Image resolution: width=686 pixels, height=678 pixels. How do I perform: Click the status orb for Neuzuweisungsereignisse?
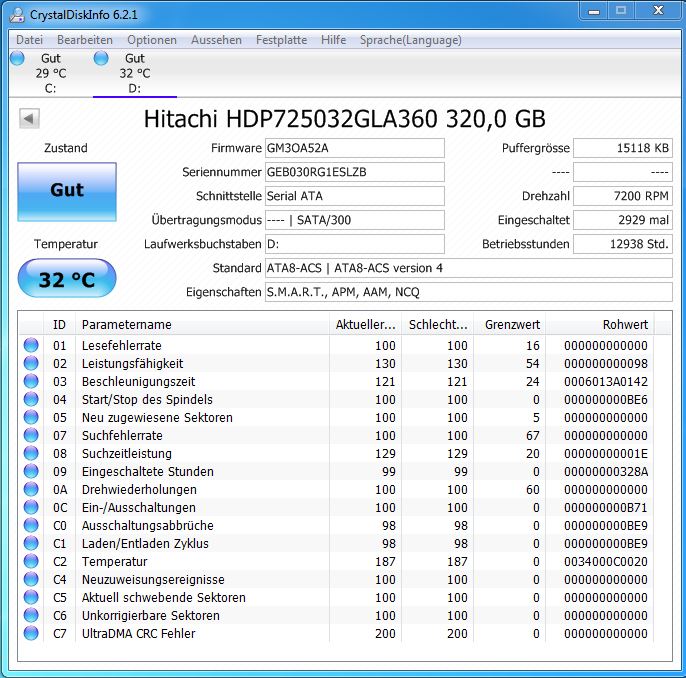tap(31, 579)
